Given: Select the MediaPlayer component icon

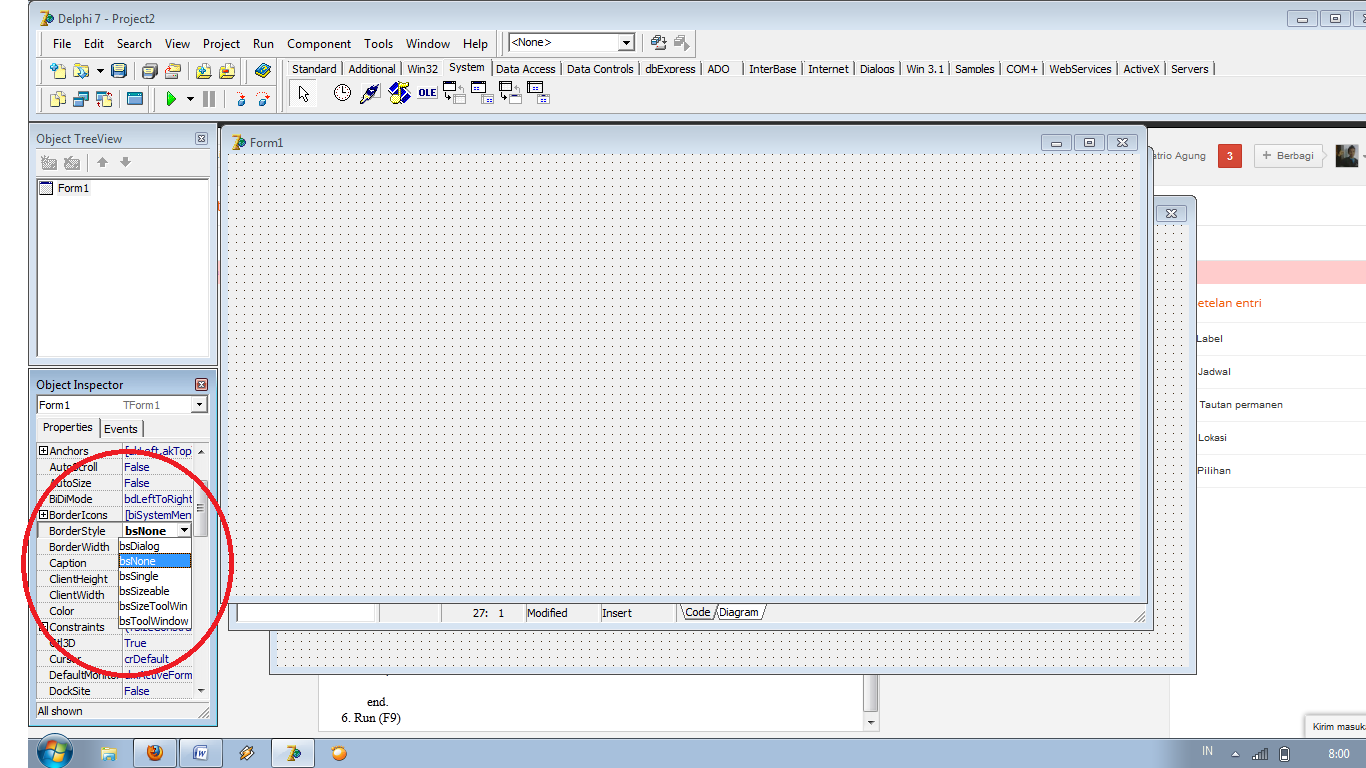Looking at the screenshot, I should (399, 93).
